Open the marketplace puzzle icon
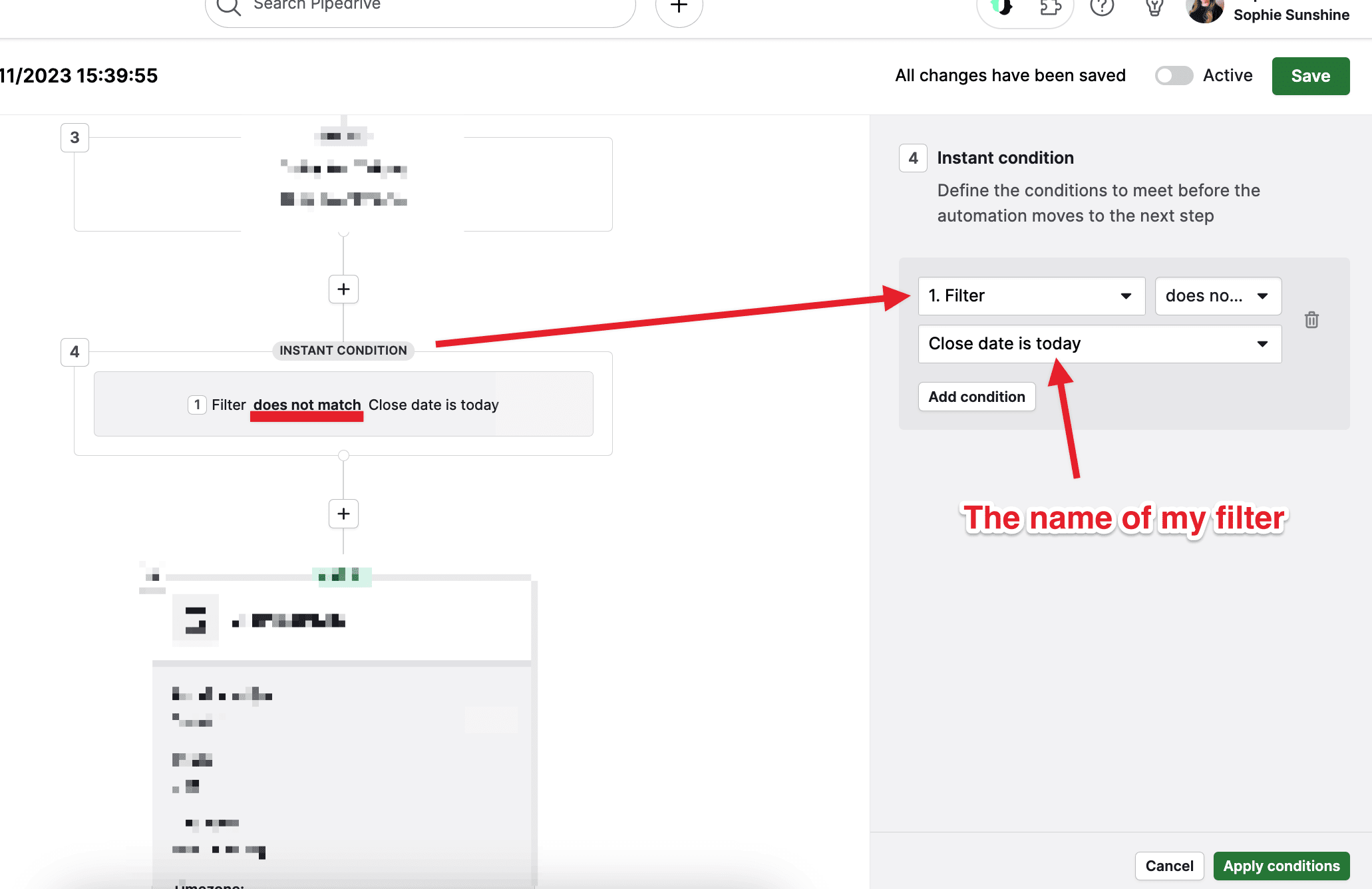 pos(1050,8)
